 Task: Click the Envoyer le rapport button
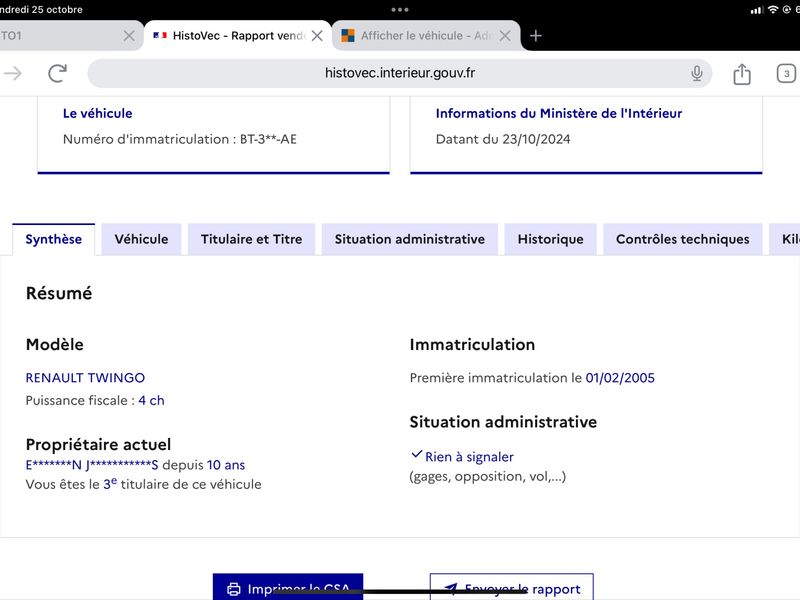[512, 587]
